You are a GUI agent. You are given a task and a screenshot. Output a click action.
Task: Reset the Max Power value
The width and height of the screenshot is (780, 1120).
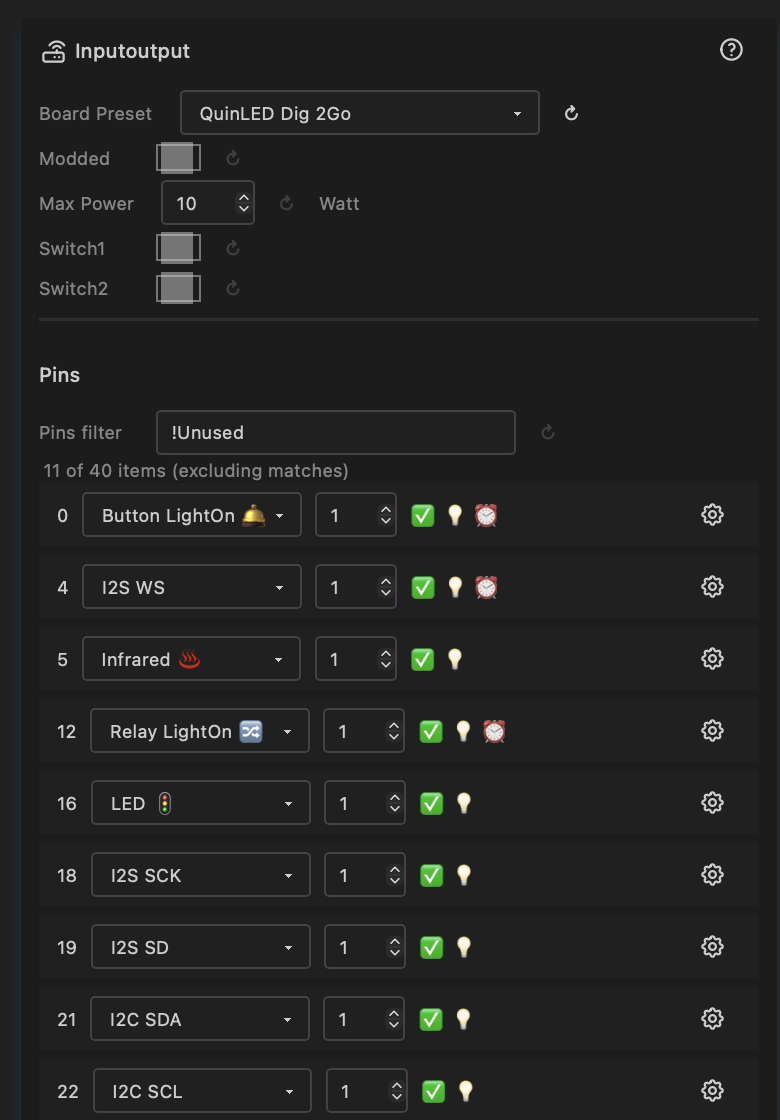286,204
